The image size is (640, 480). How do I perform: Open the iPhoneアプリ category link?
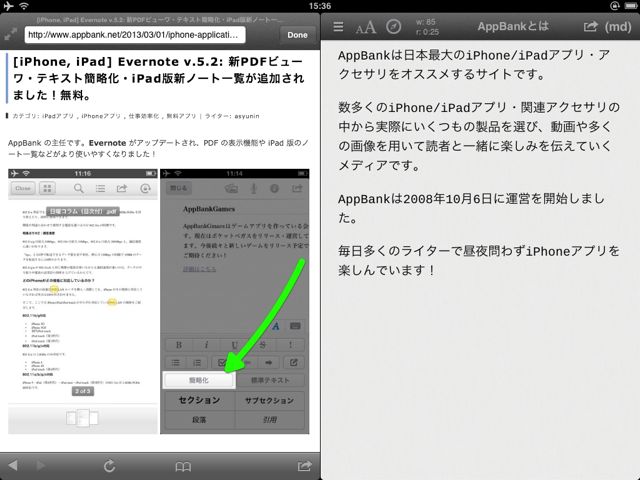(101, 116)
